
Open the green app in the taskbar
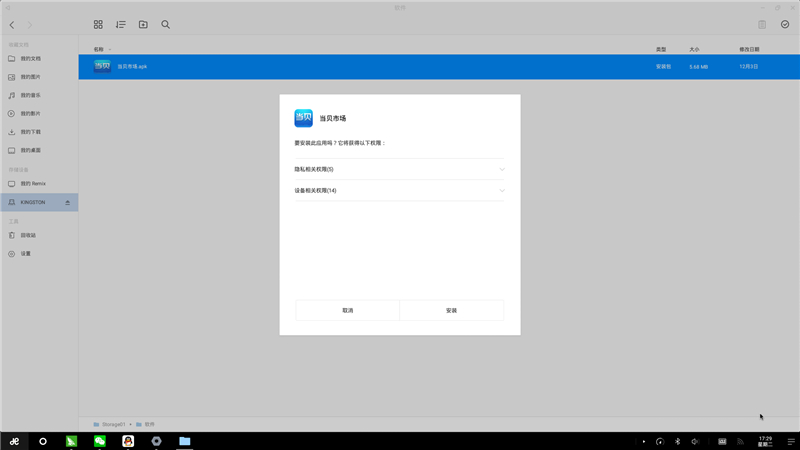71,441
